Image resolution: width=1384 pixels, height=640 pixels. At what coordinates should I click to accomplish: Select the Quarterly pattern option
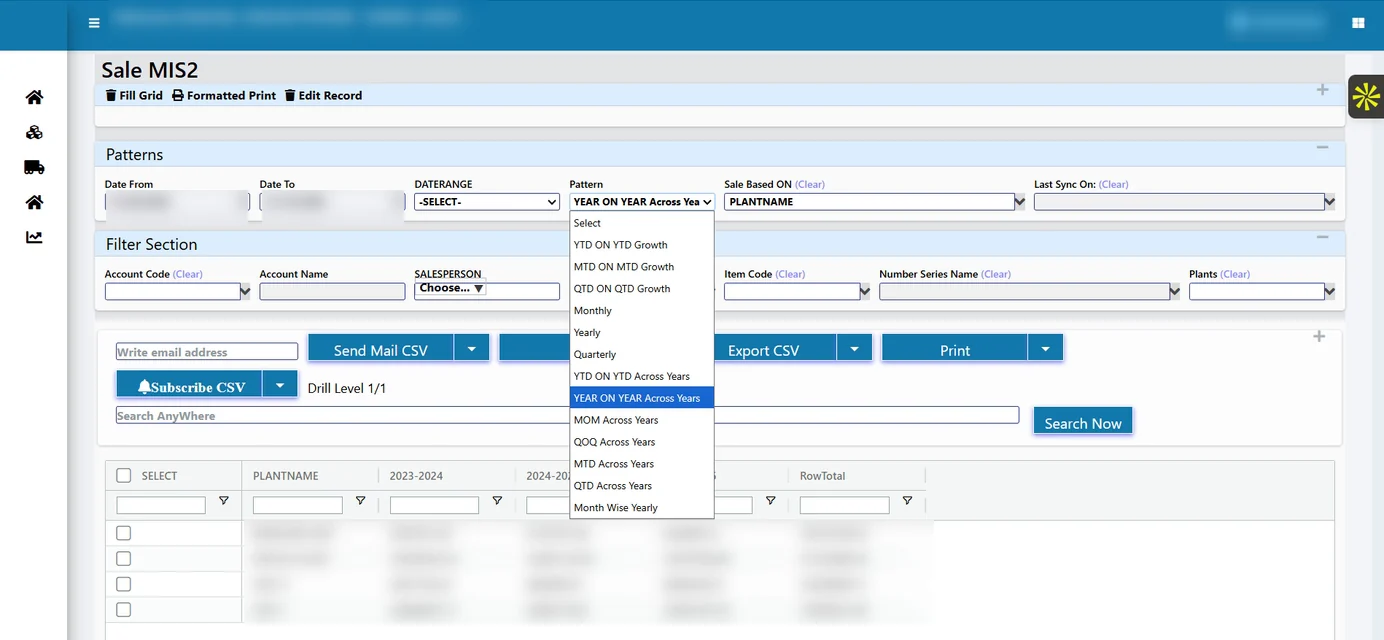coord(642,355)
